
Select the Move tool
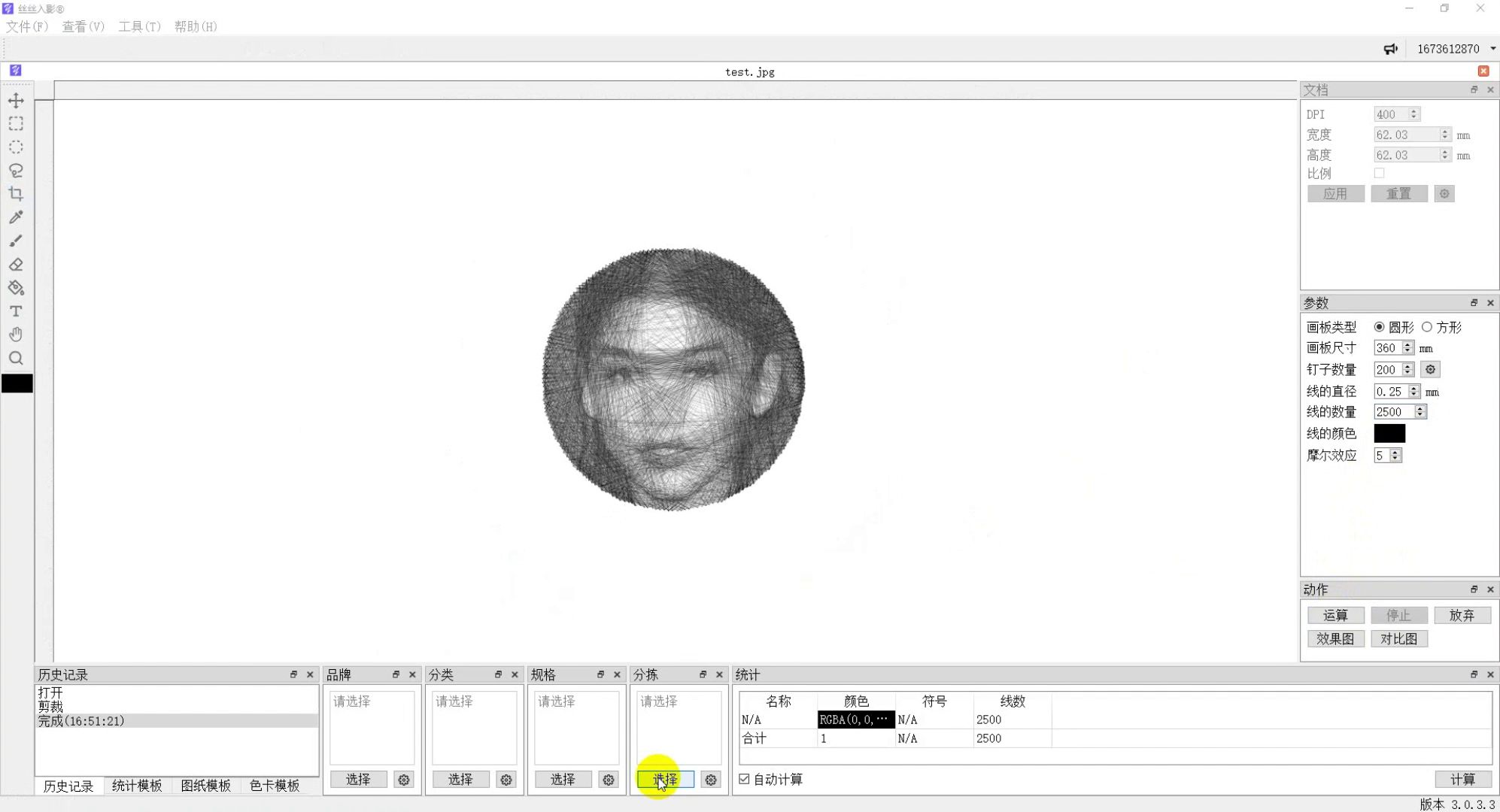16,100
